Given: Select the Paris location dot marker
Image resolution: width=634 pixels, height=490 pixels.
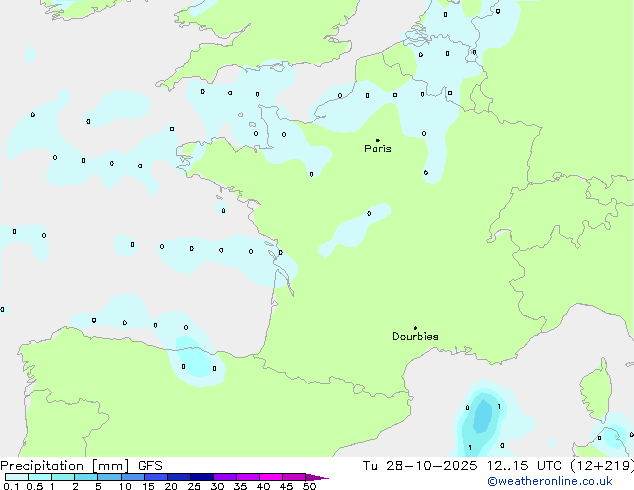Looking at the screenshot, I should 378,140.
